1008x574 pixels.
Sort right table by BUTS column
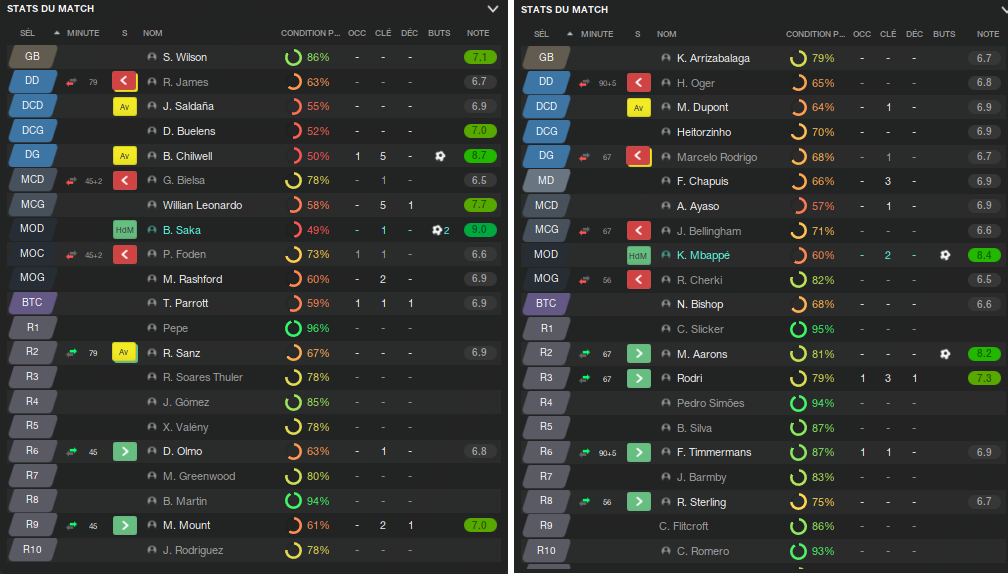(944, 34)
